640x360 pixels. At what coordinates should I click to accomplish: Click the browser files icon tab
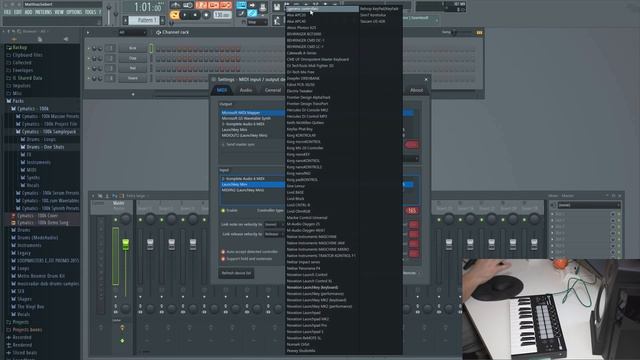click(x=40, y=39)
